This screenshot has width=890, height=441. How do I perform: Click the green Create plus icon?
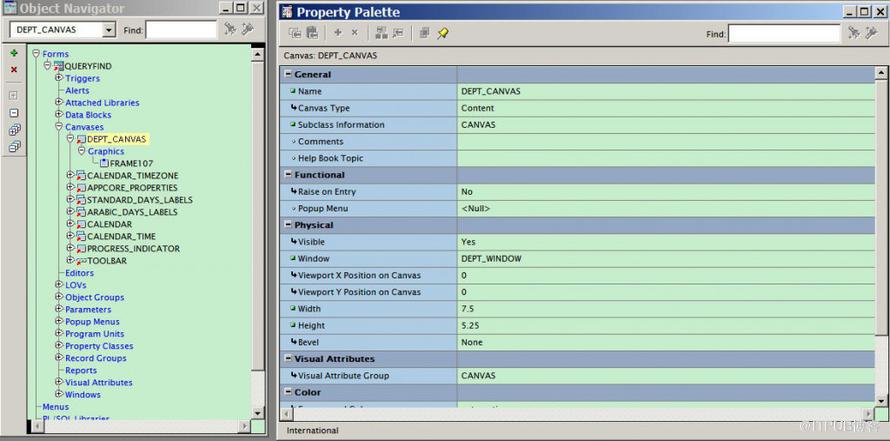pos(14,53)
